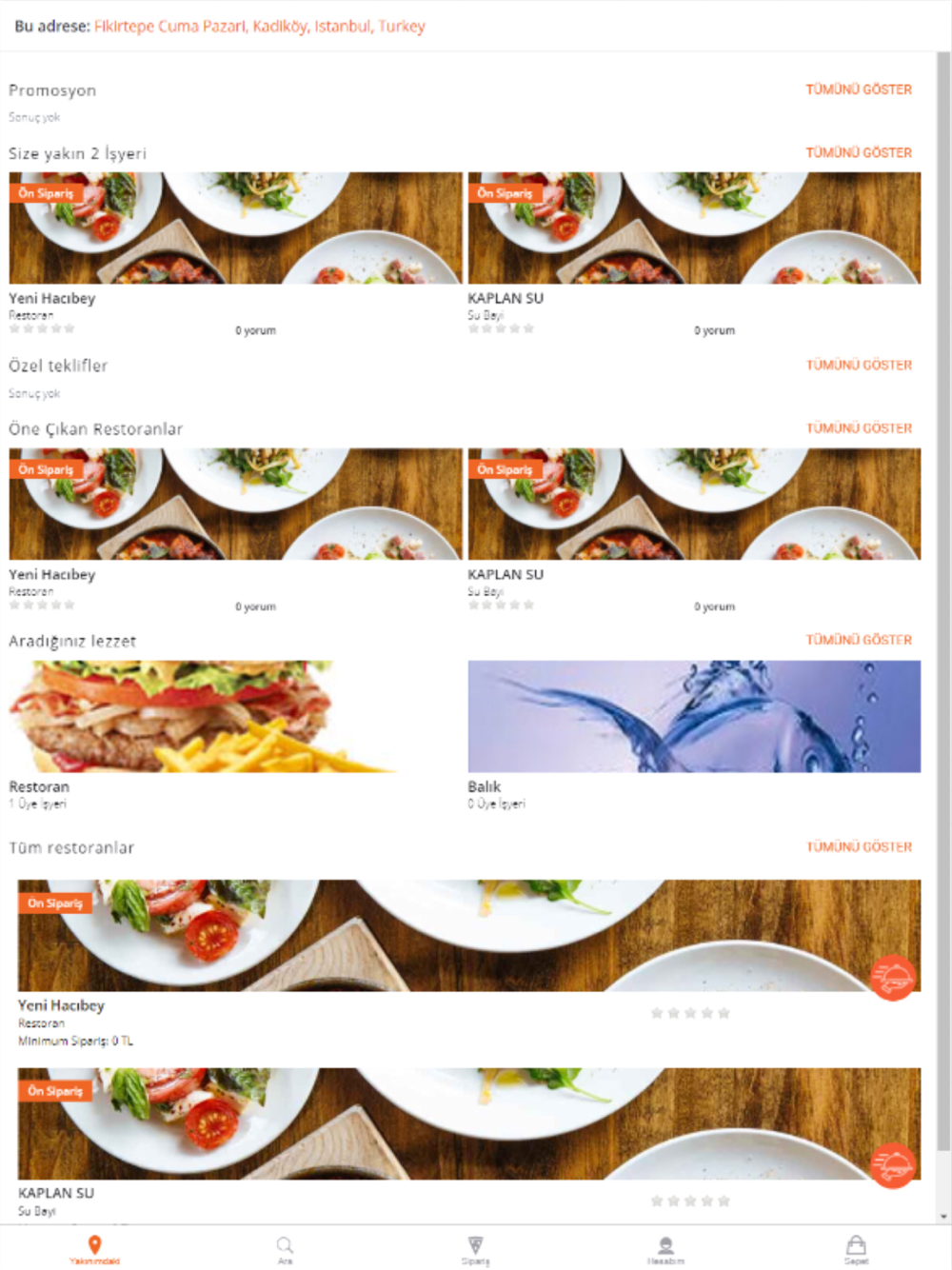Show all Aradığınız lezzet categories
Image resolution: width=952 pixels, height=1270 pixels.
coord(859,640)
